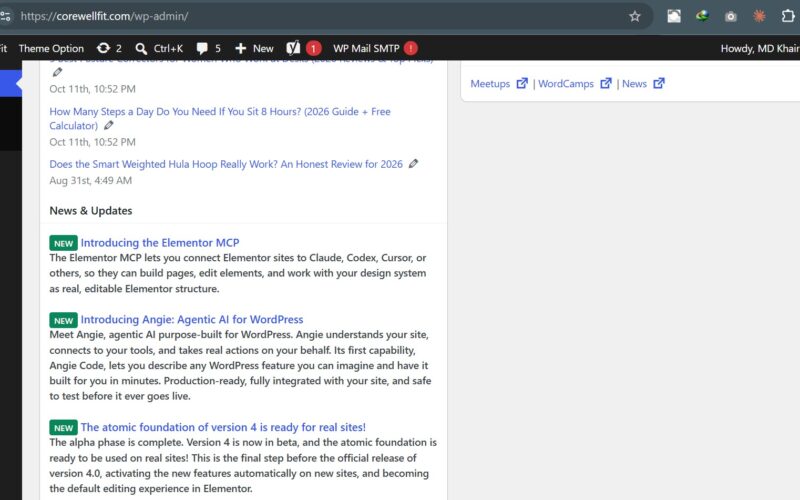The width and height of the screenshot is (800, 500).
Task: Open the Meetups link
Action: 490,84
